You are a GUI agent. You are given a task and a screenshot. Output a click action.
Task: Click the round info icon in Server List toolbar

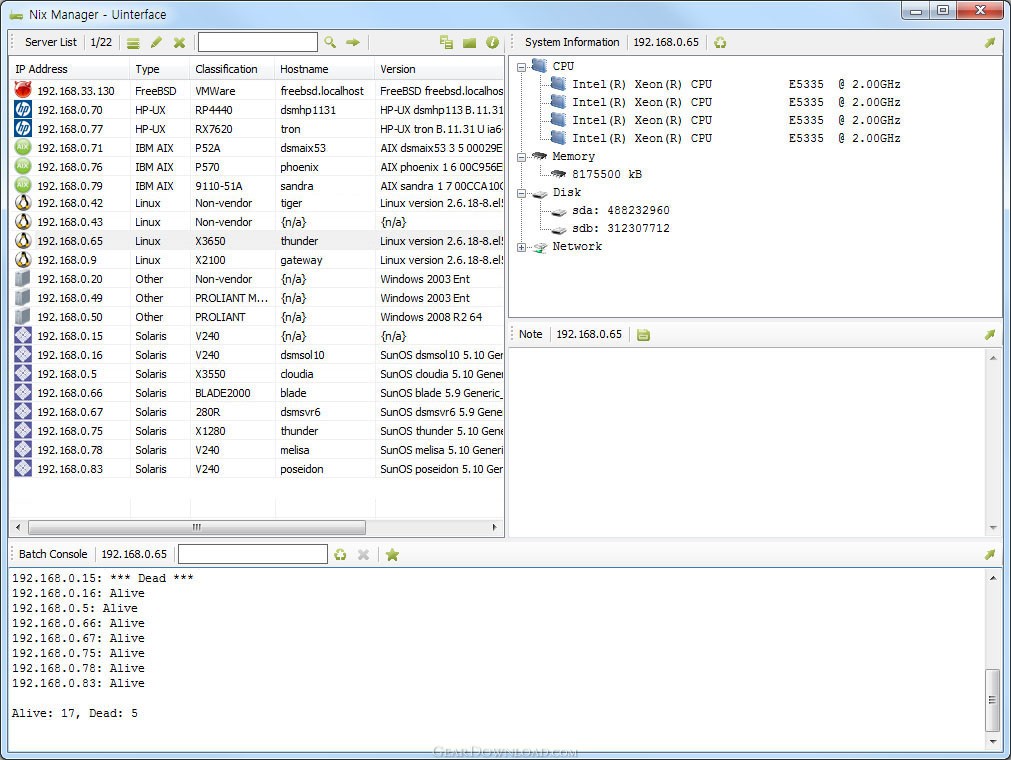pos(493,43)
